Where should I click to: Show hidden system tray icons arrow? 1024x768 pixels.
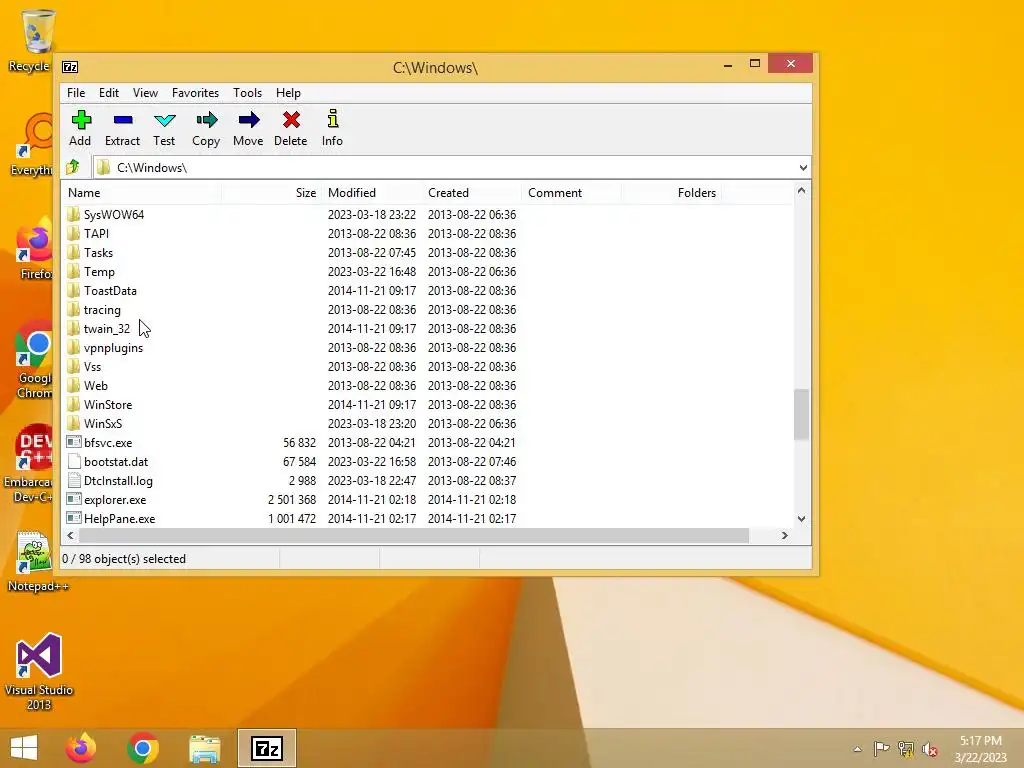857,749
